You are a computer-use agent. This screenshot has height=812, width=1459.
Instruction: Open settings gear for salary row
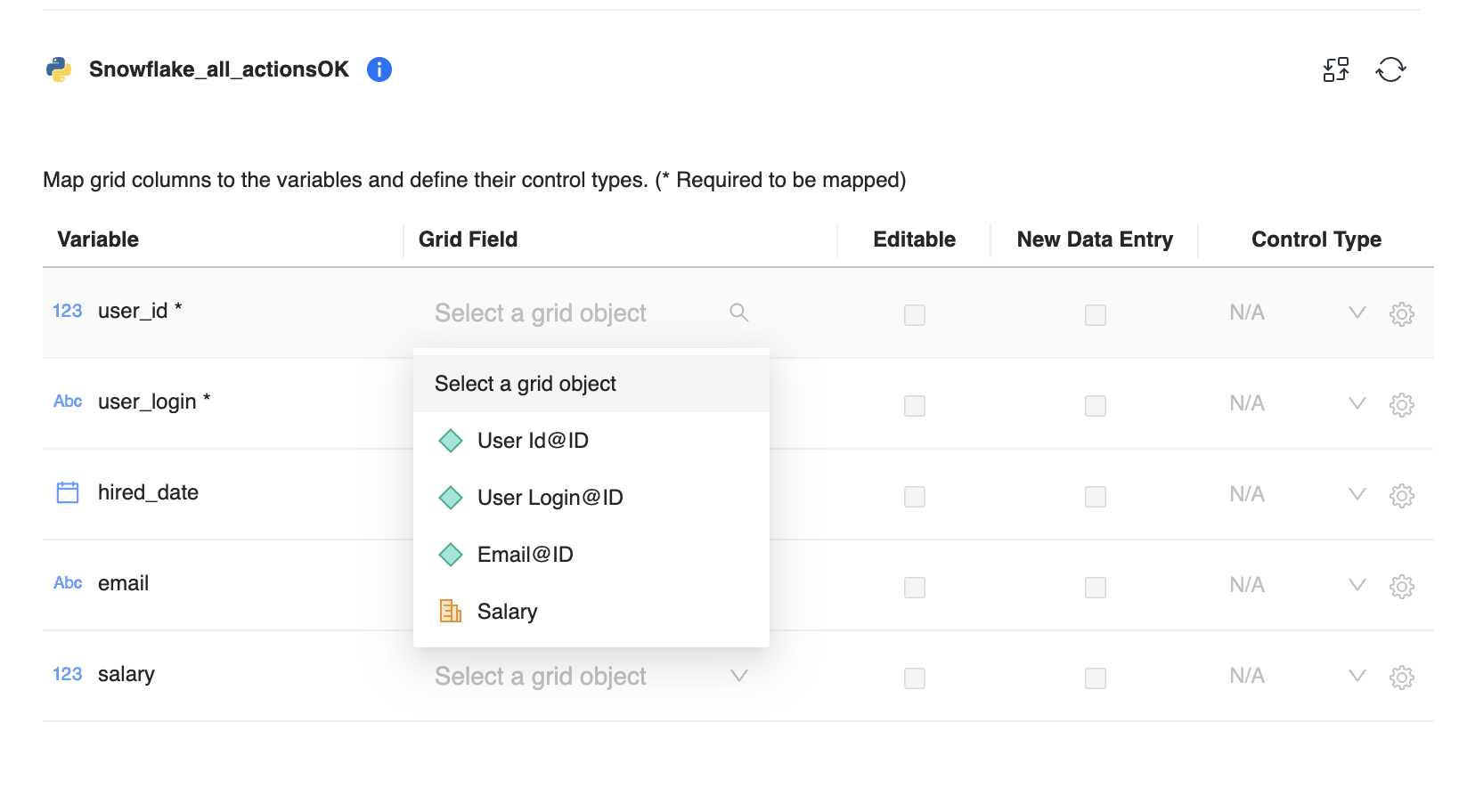point(1402,678)
